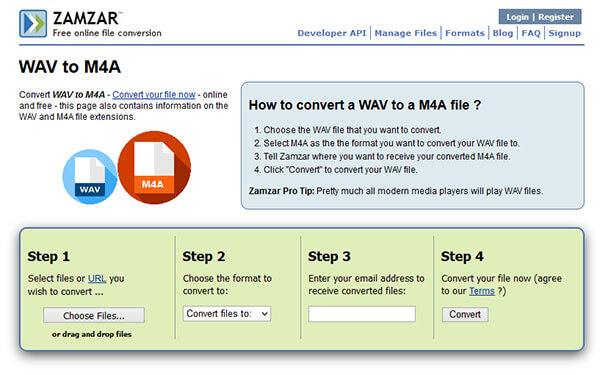The height and width of the screenshot is (375, 600).
Task: Click the 'Step 3' heading
Action: pyautogui.click(x=329, y=256)
